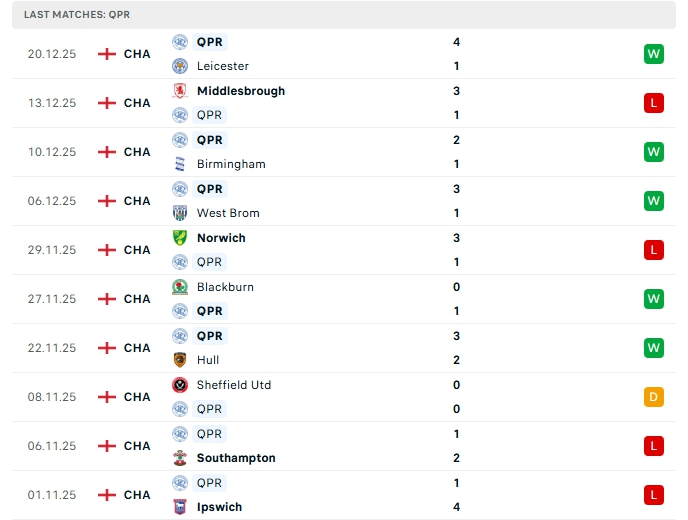Click the Sheffield Utd club crest icon
Screen dimensions: 688x520
pos(180,385)
